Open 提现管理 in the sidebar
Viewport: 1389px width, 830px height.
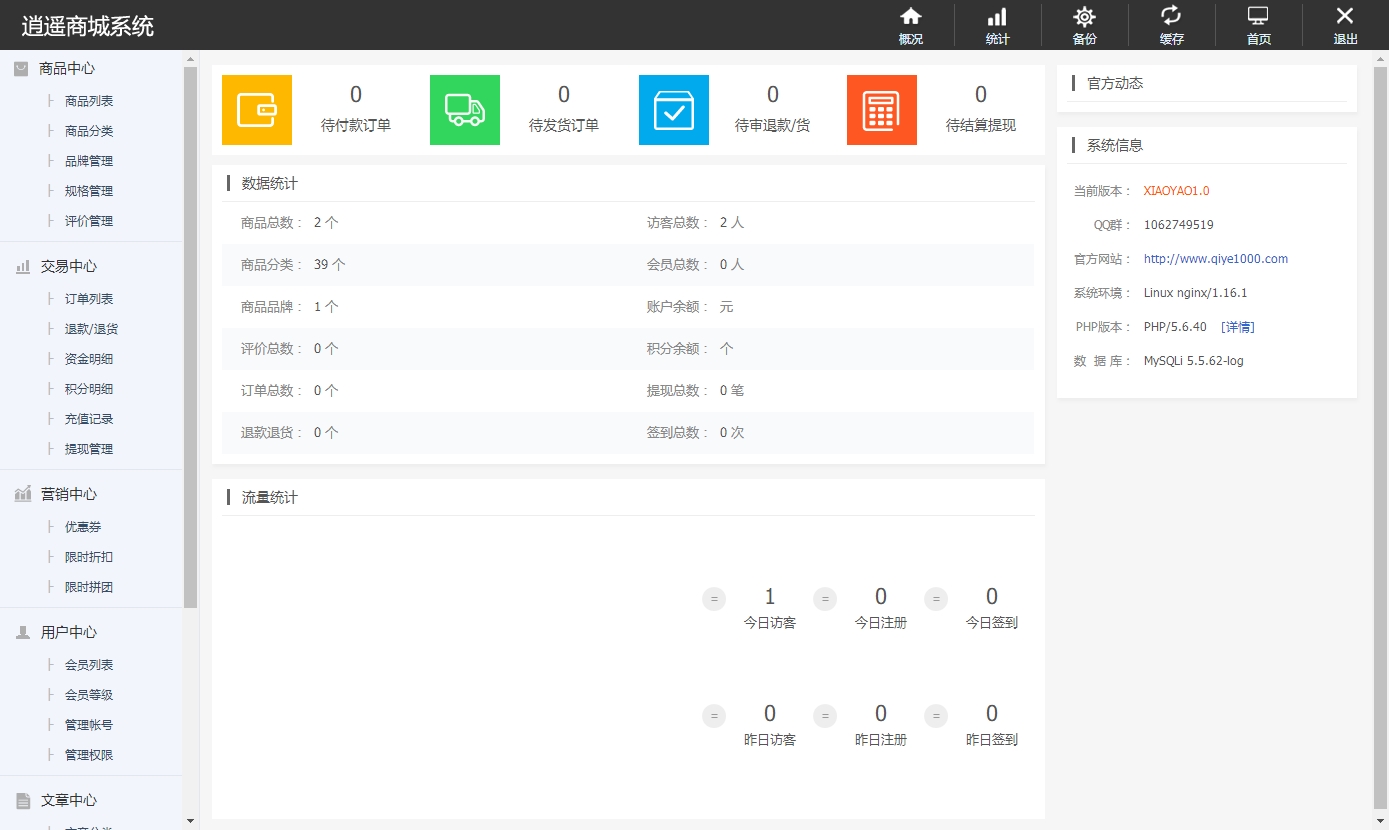[x=89, y=449]
